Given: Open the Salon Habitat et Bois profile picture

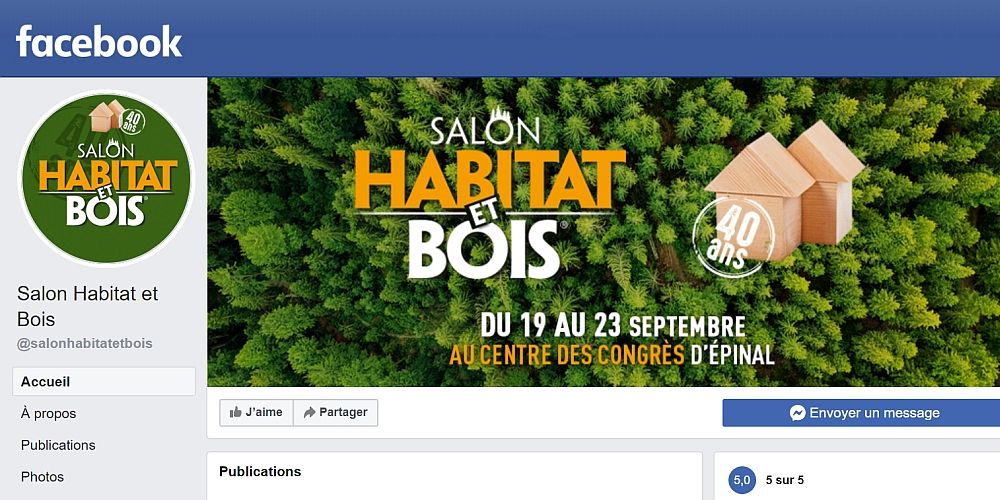Looking at the screenshot, I should tap(105, 178).
